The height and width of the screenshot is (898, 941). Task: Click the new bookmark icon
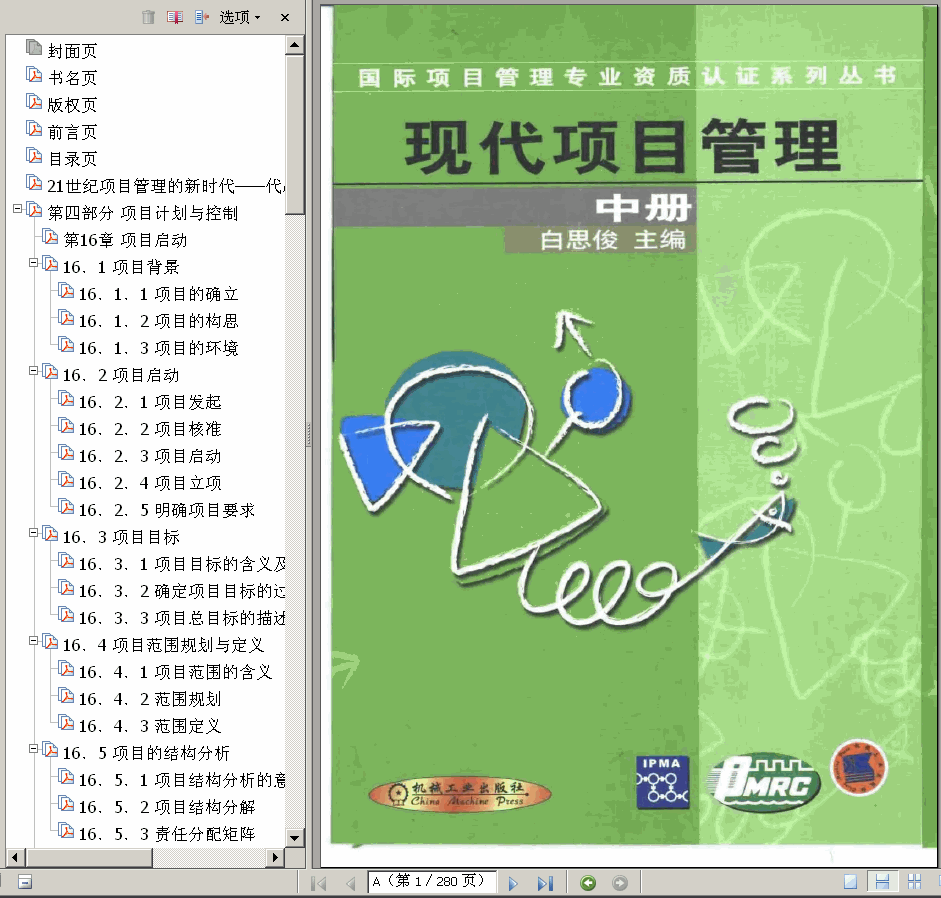[x=175, y=17]
